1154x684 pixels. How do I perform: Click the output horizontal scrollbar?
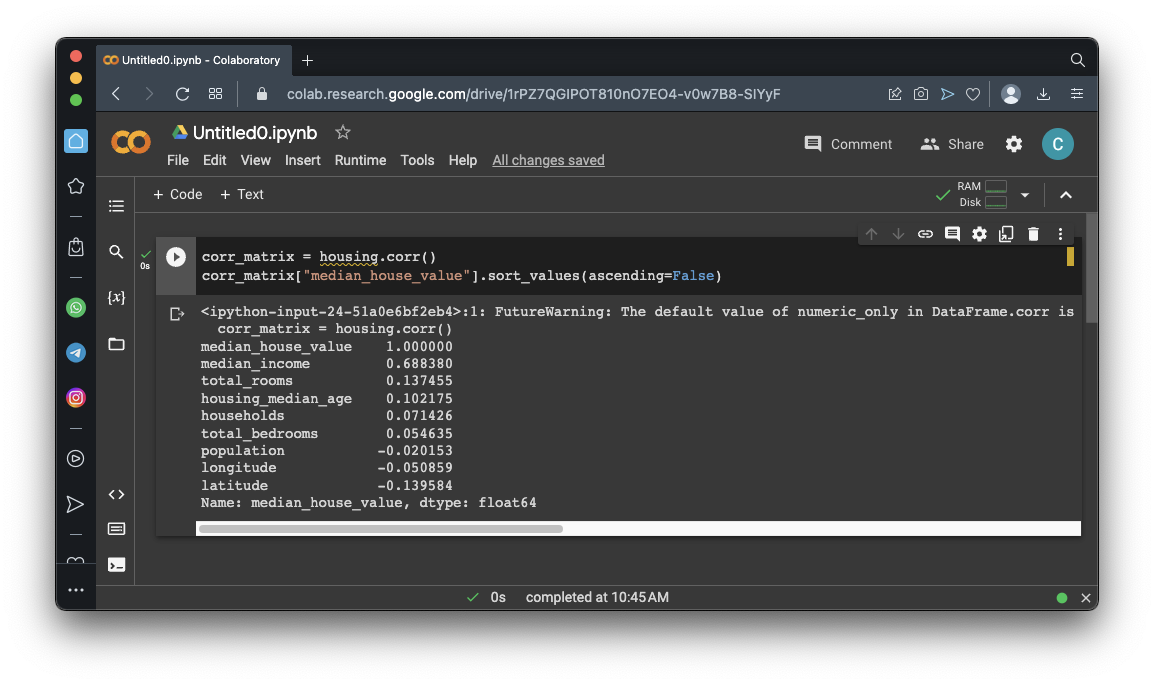tap(380, 529)
